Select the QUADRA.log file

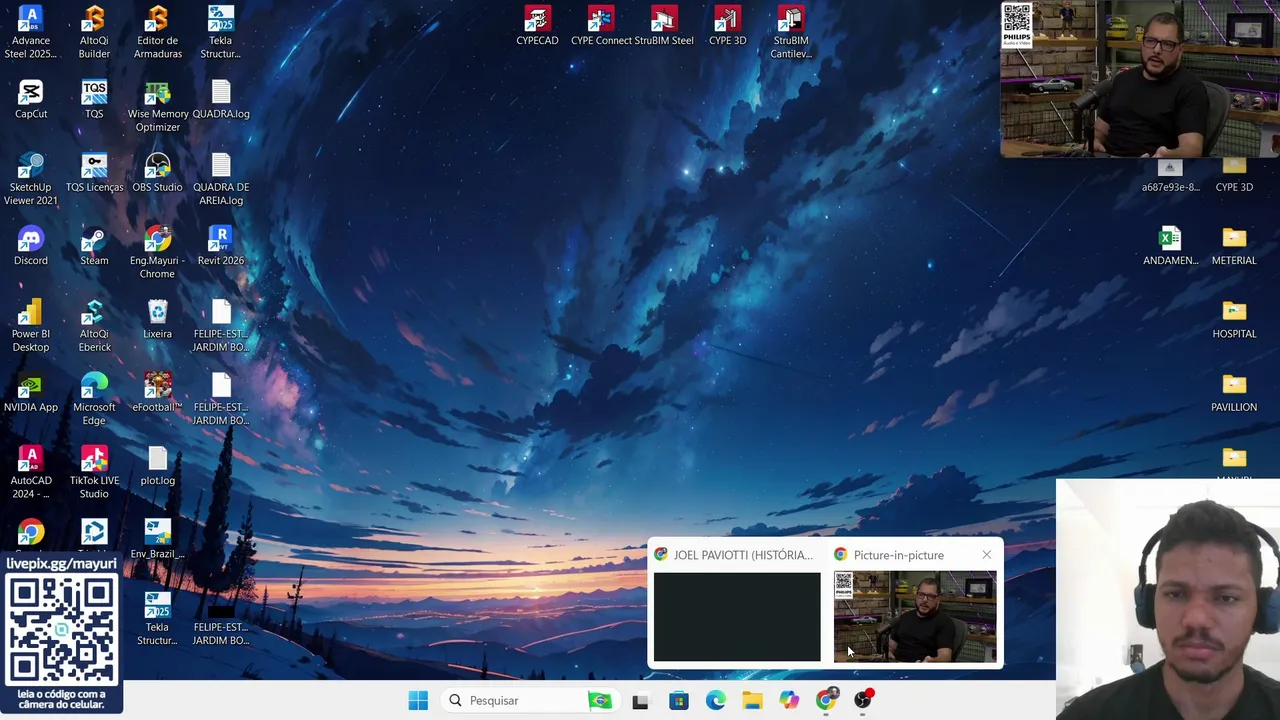pos(221,100)
